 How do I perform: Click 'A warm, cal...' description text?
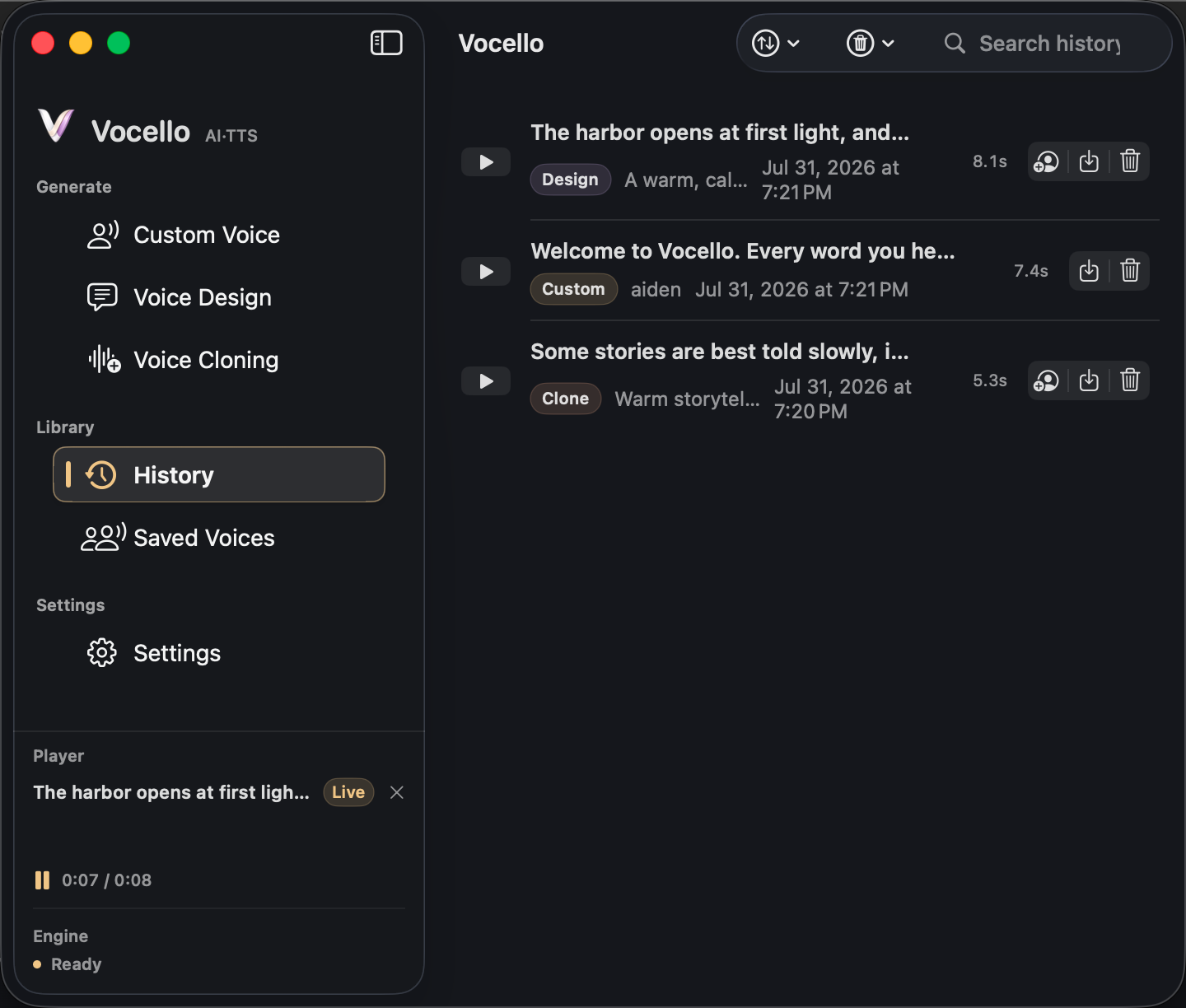686,180
